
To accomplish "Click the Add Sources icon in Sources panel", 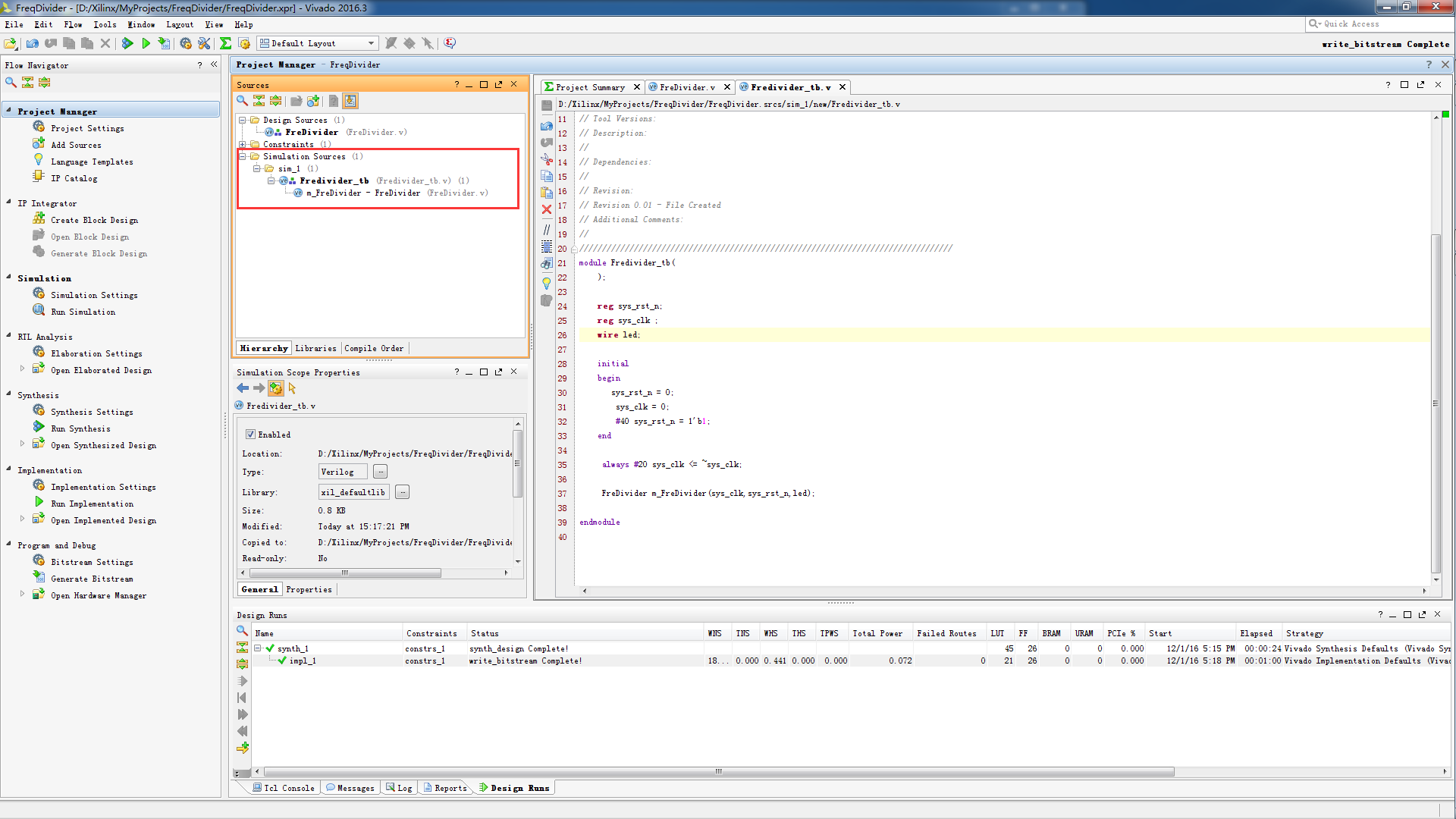I will point(313,101).
